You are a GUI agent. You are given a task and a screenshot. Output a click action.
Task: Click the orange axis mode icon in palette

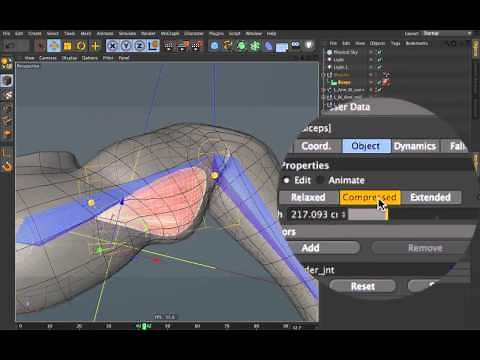pos(7,134)
